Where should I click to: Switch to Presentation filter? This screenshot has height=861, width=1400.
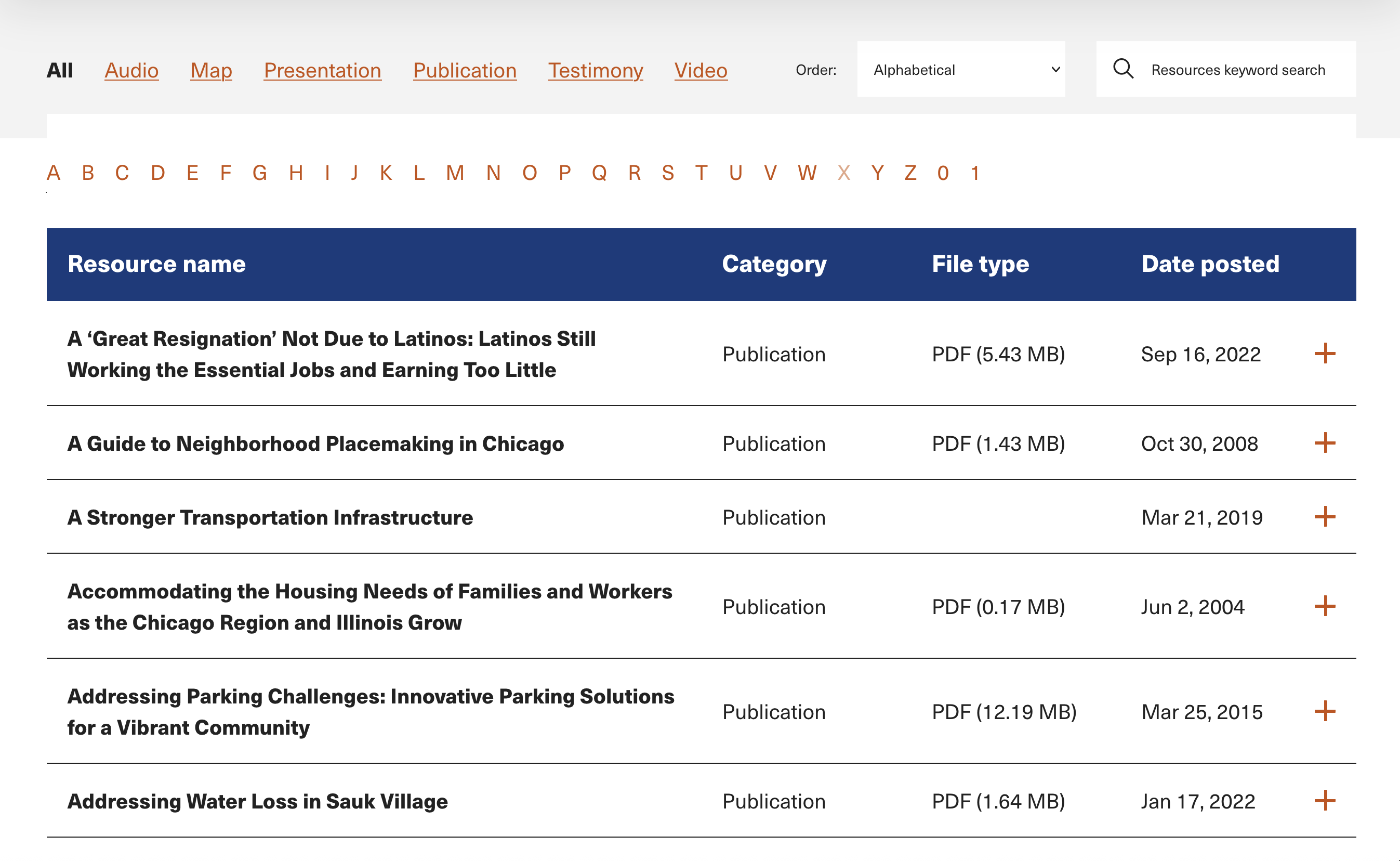click(322, 70)
